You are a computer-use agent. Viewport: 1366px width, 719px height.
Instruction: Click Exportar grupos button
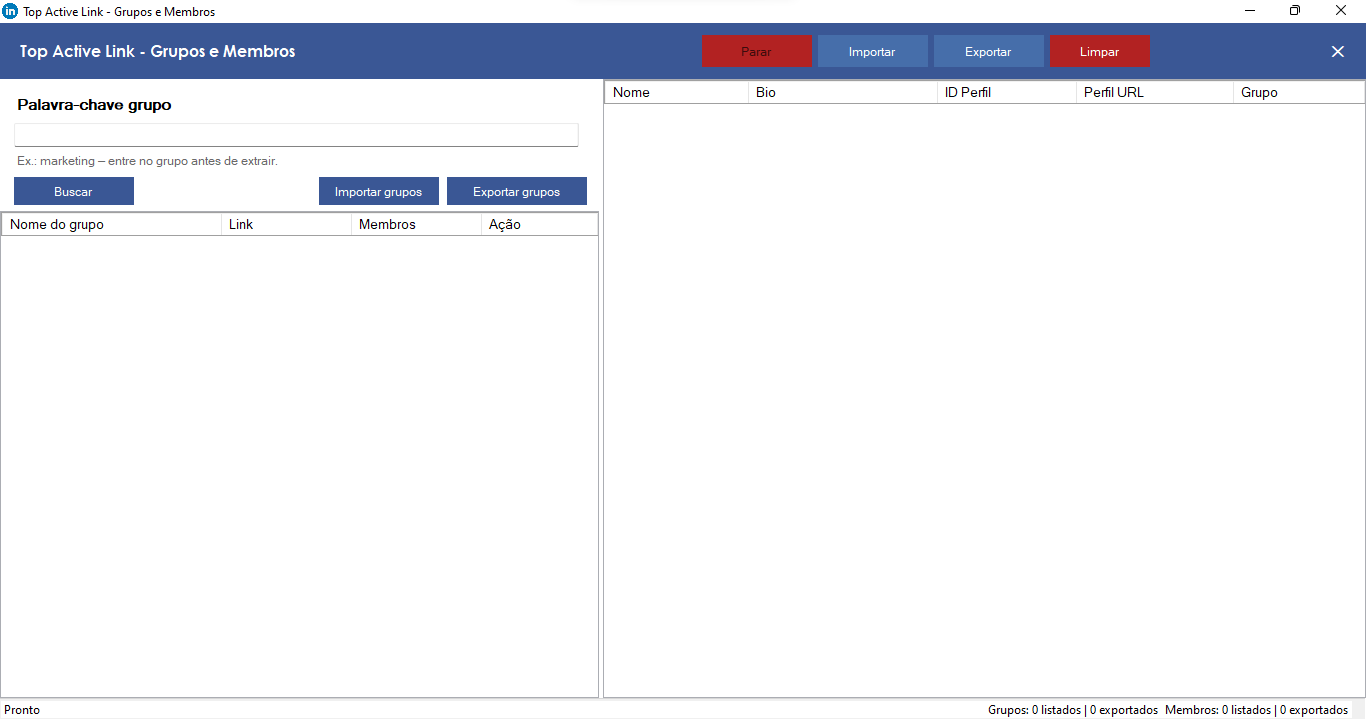[516, 191]
